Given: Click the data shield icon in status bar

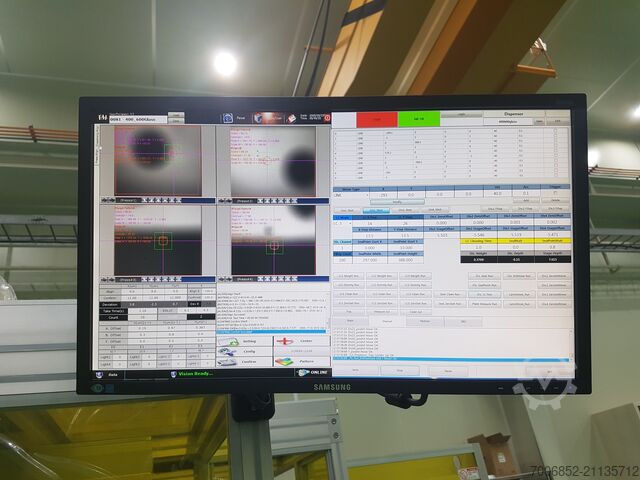Looking at the screenshot, I should [99, 375].
